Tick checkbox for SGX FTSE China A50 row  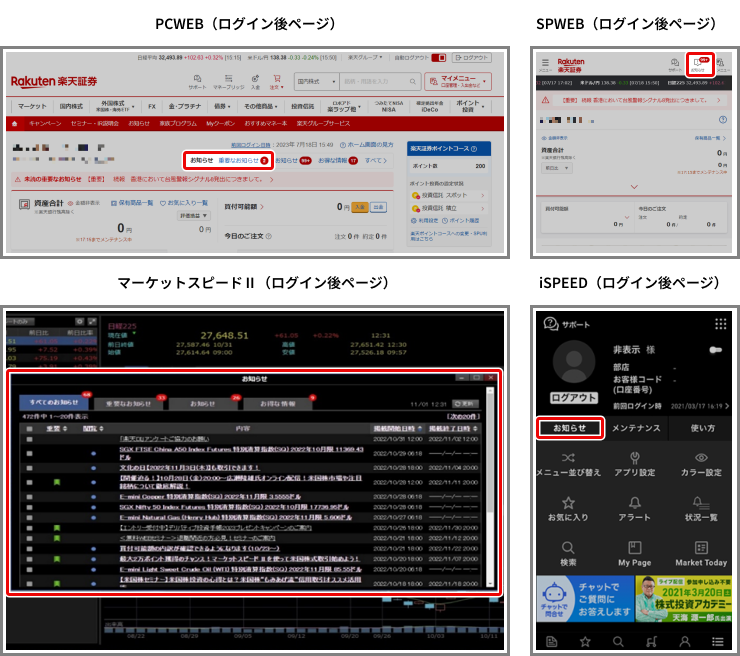point(30,454)
